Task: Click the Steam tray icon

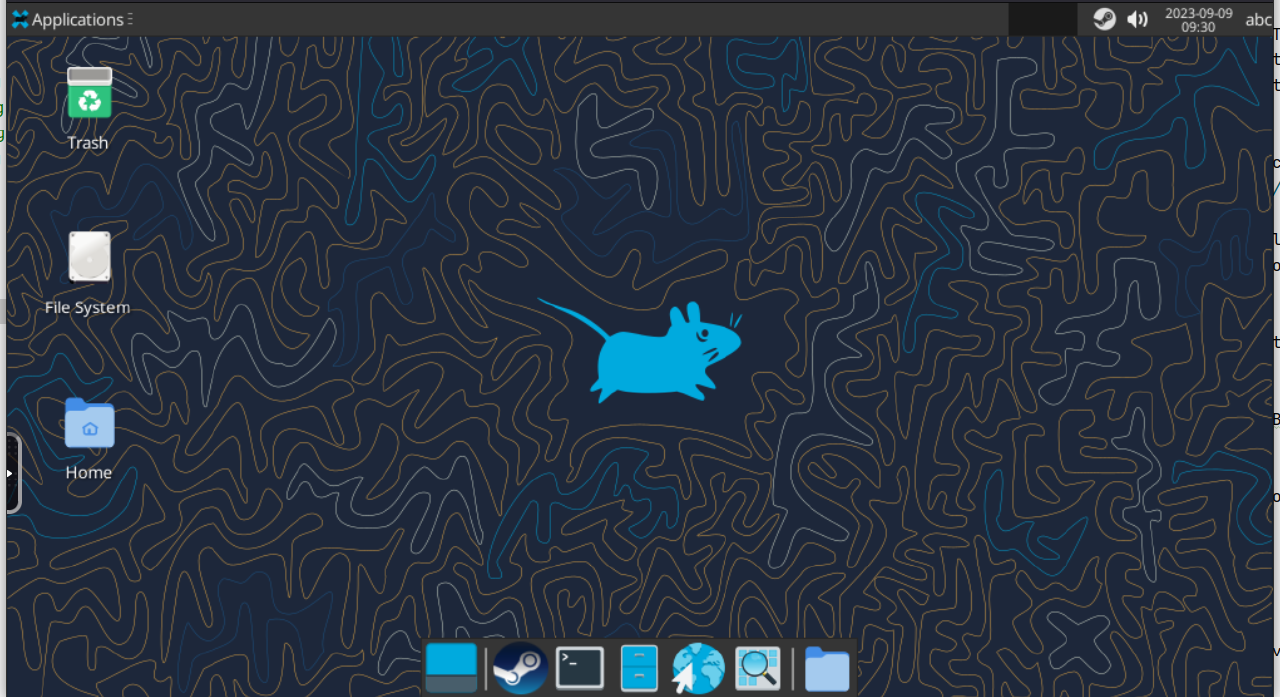Action: (x=1104, y=19)
